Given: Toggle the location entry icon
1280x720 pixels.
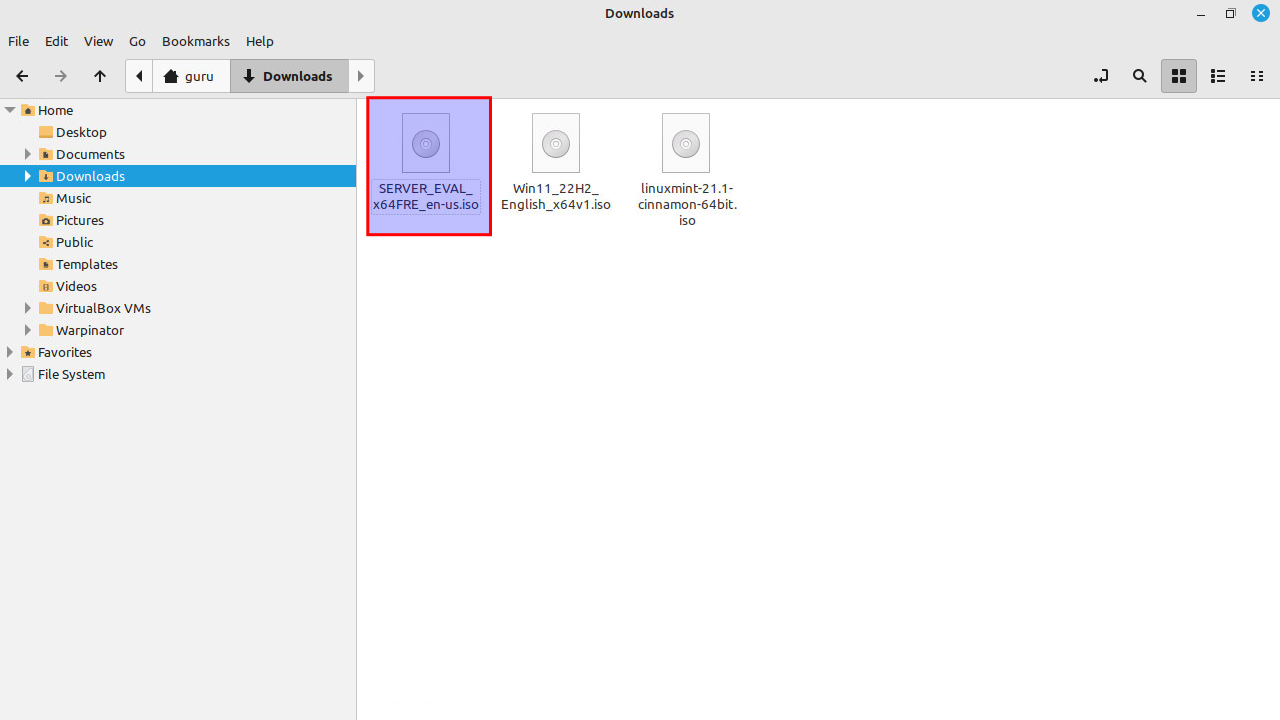Looking at the screenshot, I should tap(1101, 76).
